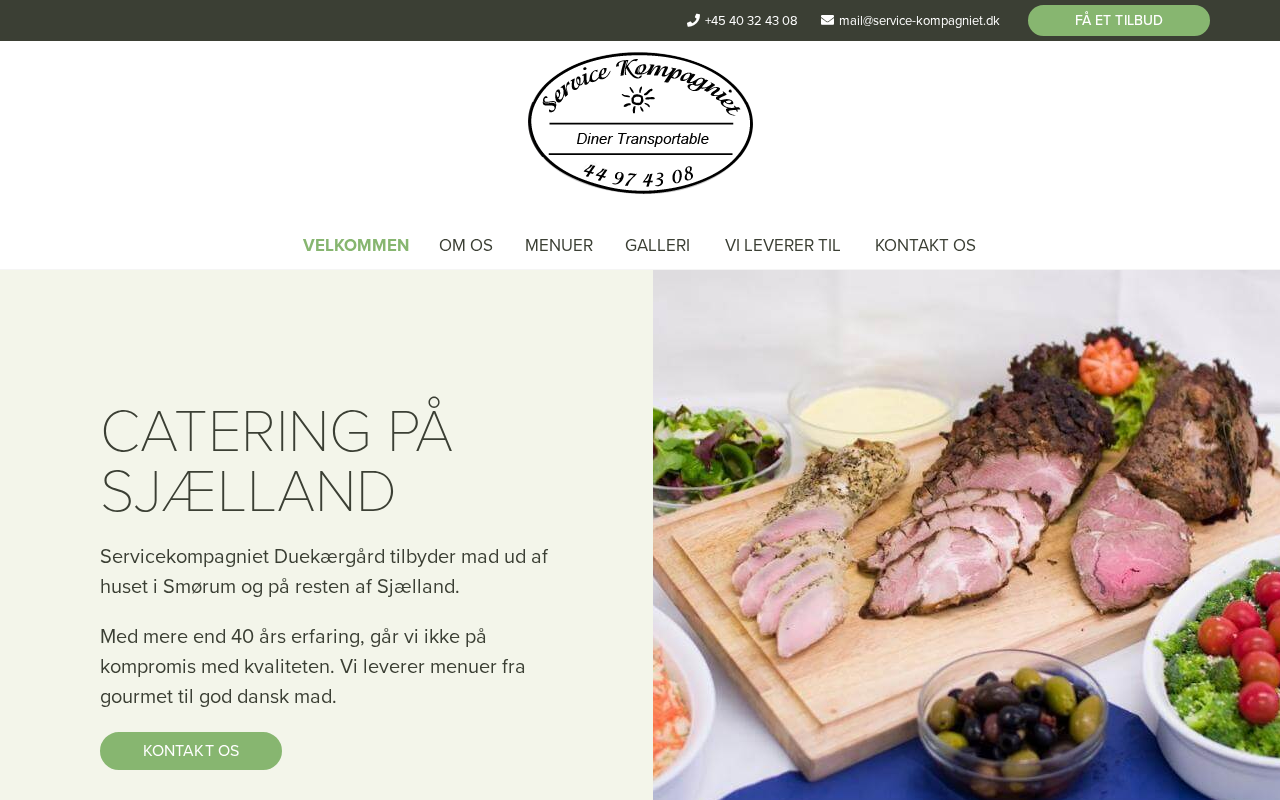Image resolution: width=1280 pixels, height=800 pixels.
Task: Call the number +45 40 32 43 08
Action: 751,21
